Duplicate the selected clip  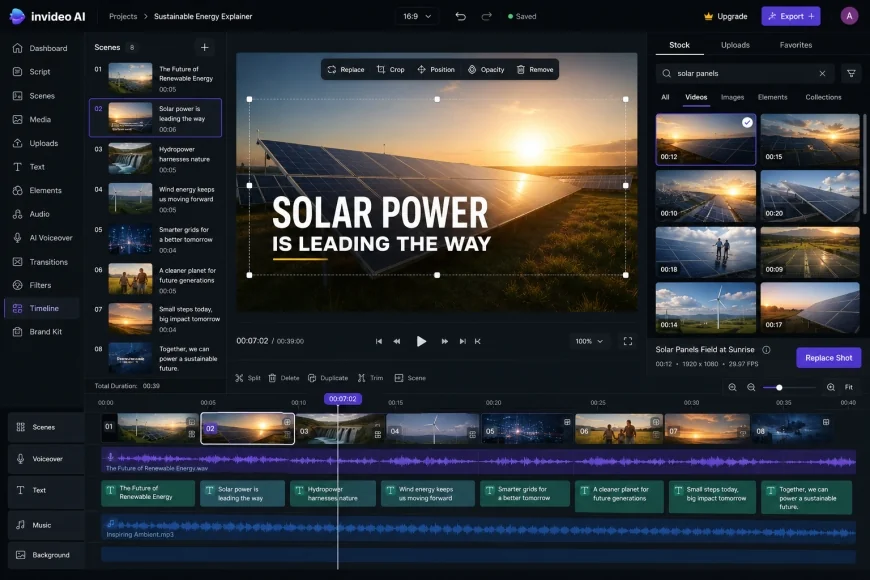328,378
